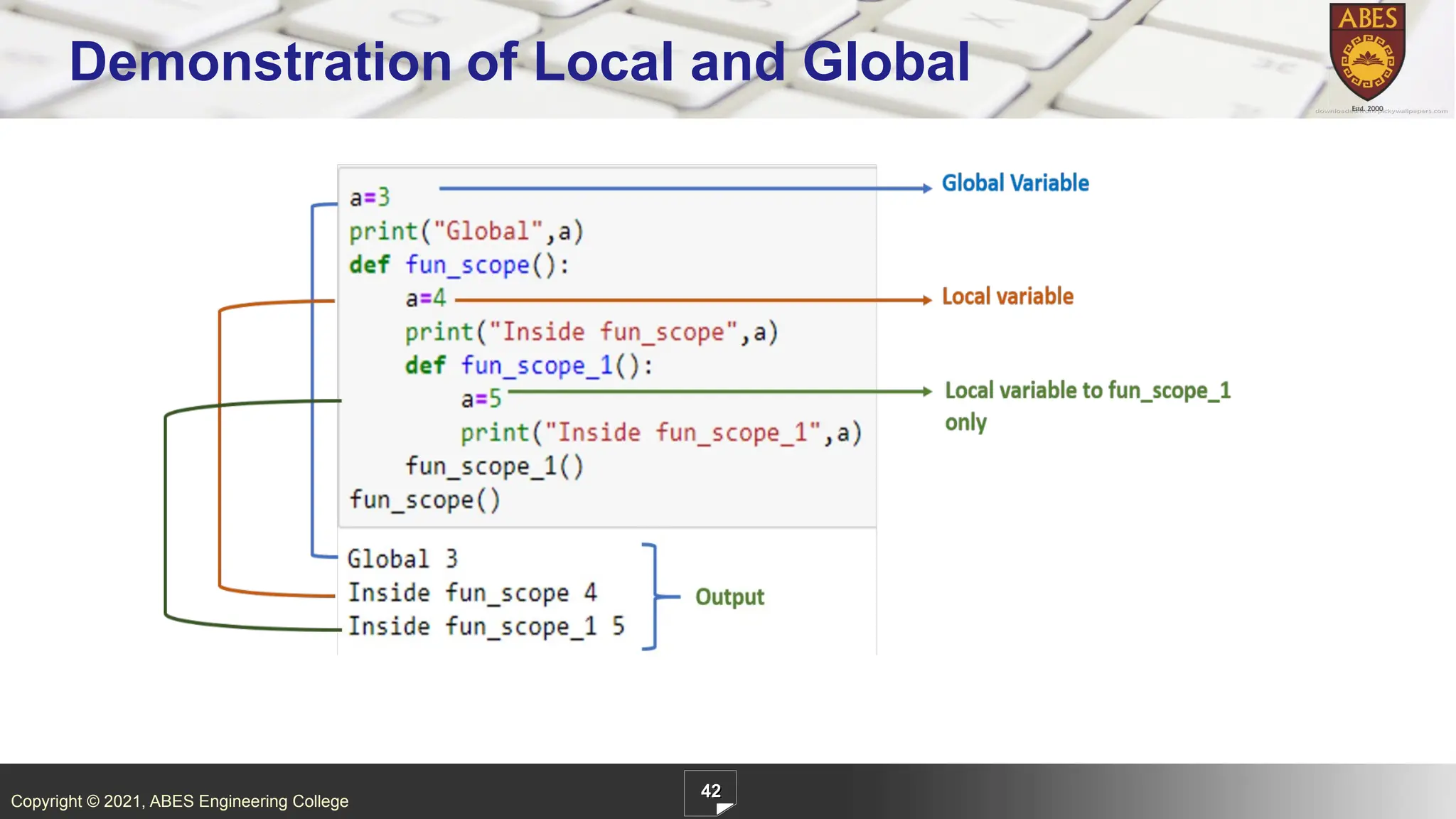Click the slide title text
This screenshot has width=1456, height=819.
tap(519, 62)
